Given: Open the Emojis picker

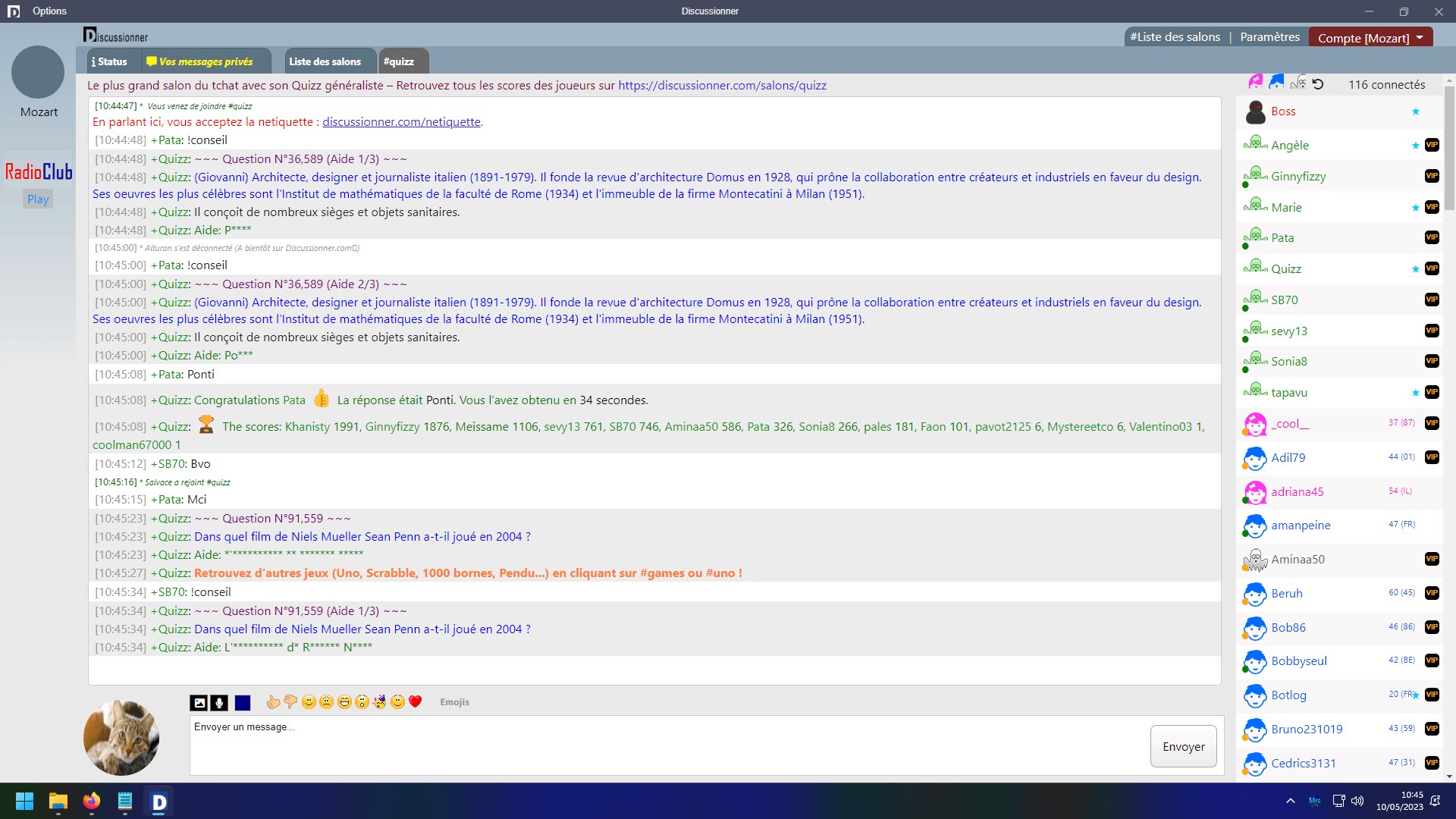Looking at the screenshot, I should (454, 702).
